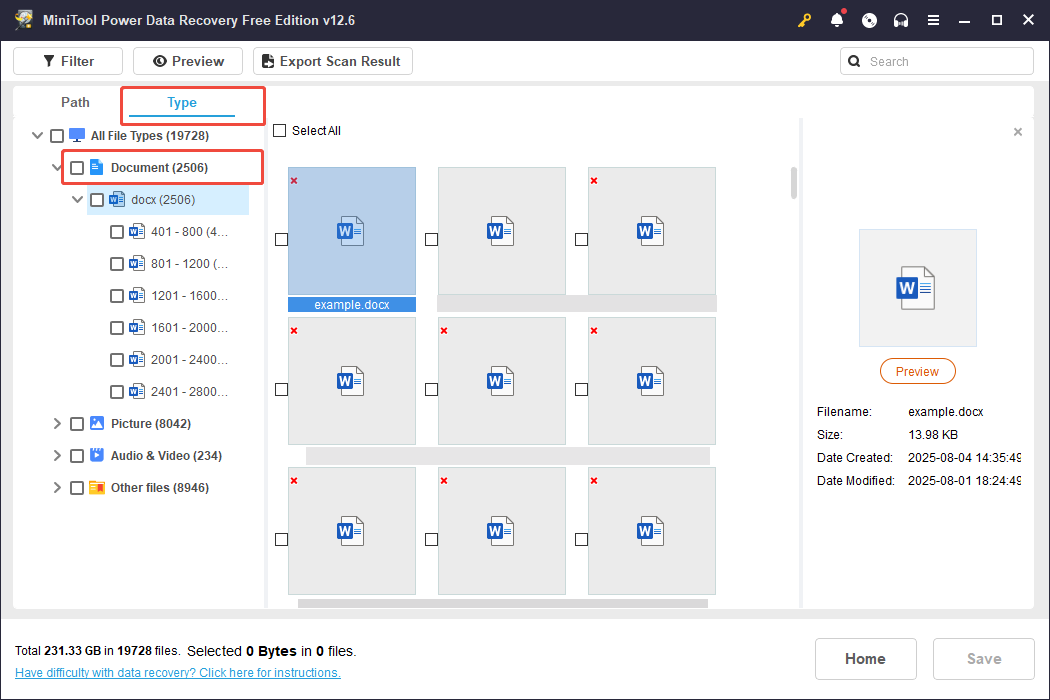Image resolution: width=1050 pixels, height=700 pixels.
Task: Open the data recovery instructions link
Action: click(x=177, y=673)
